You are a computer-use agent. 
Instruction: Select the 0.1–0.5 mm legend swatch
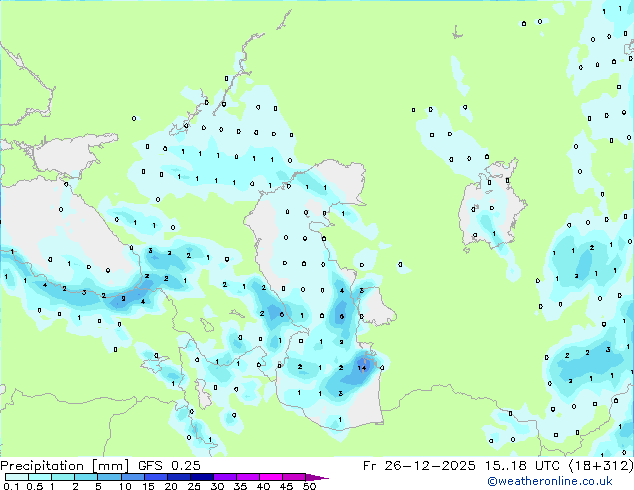click(x=17, y=477)
